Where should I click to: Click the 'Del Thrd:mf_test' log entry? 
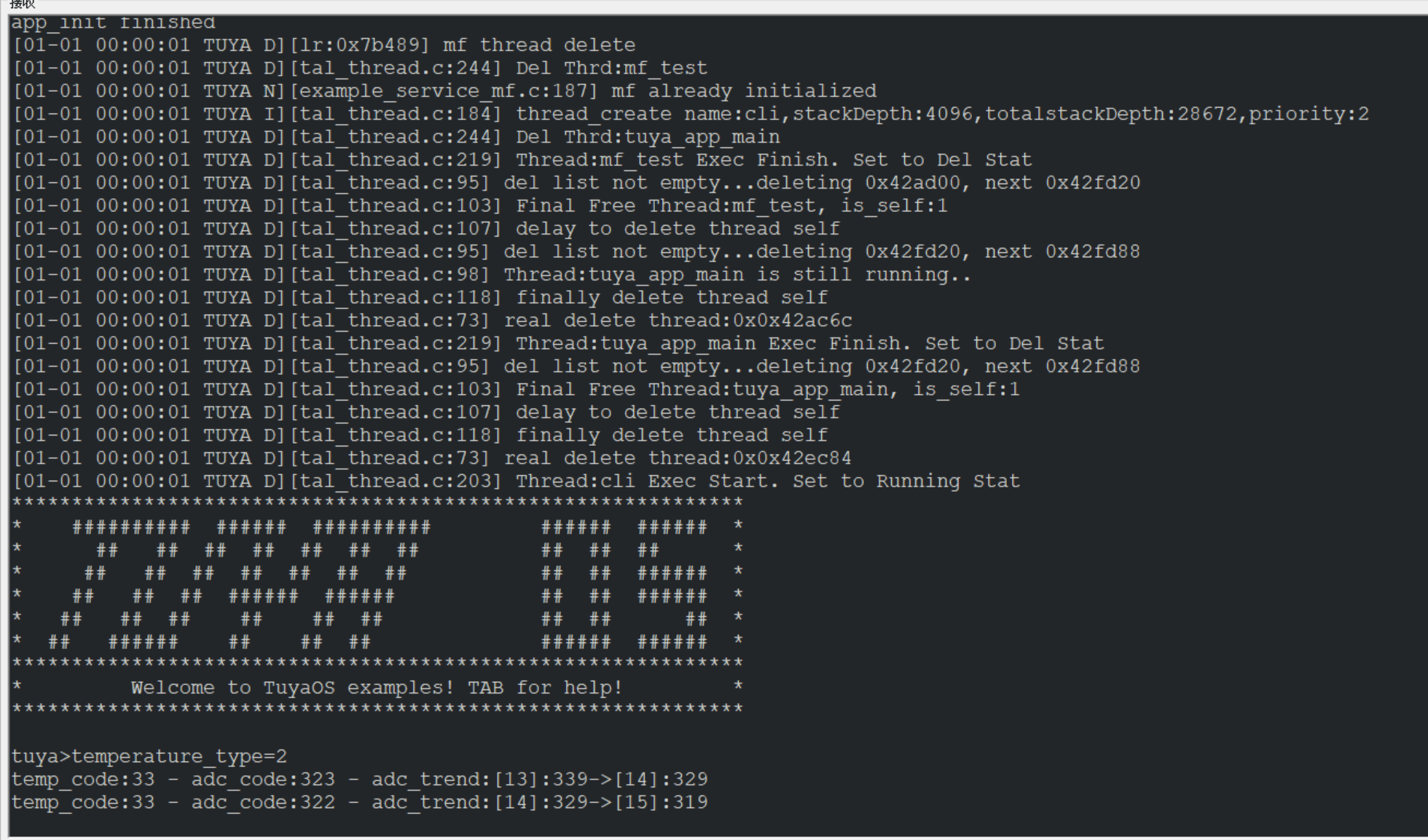coord(361,68)
